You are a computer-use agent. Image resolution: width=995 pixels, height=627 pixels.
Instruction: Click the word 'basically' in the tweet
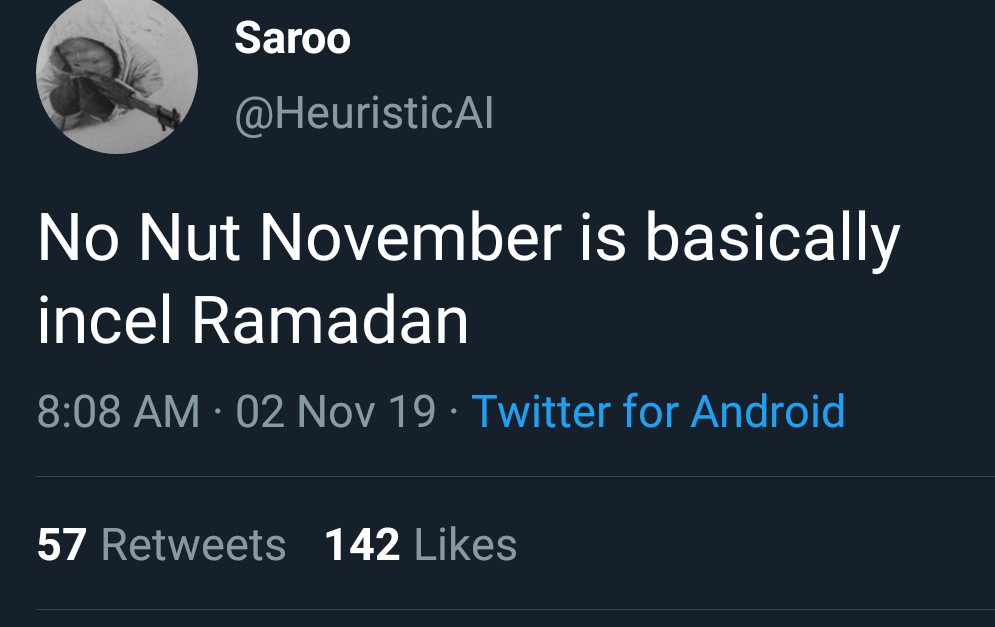point(772,239)
